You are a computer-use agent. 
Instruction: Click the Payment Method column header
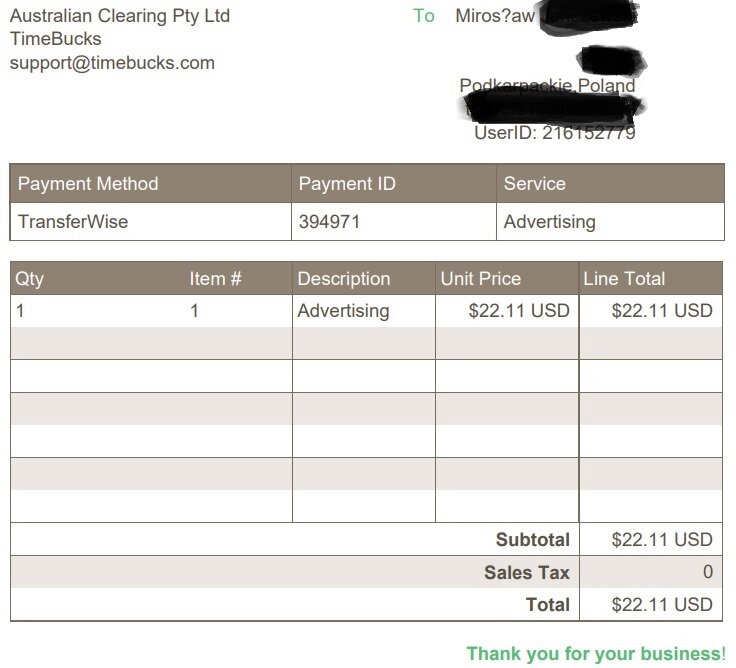pyautogui.click(x=88, y=184)
